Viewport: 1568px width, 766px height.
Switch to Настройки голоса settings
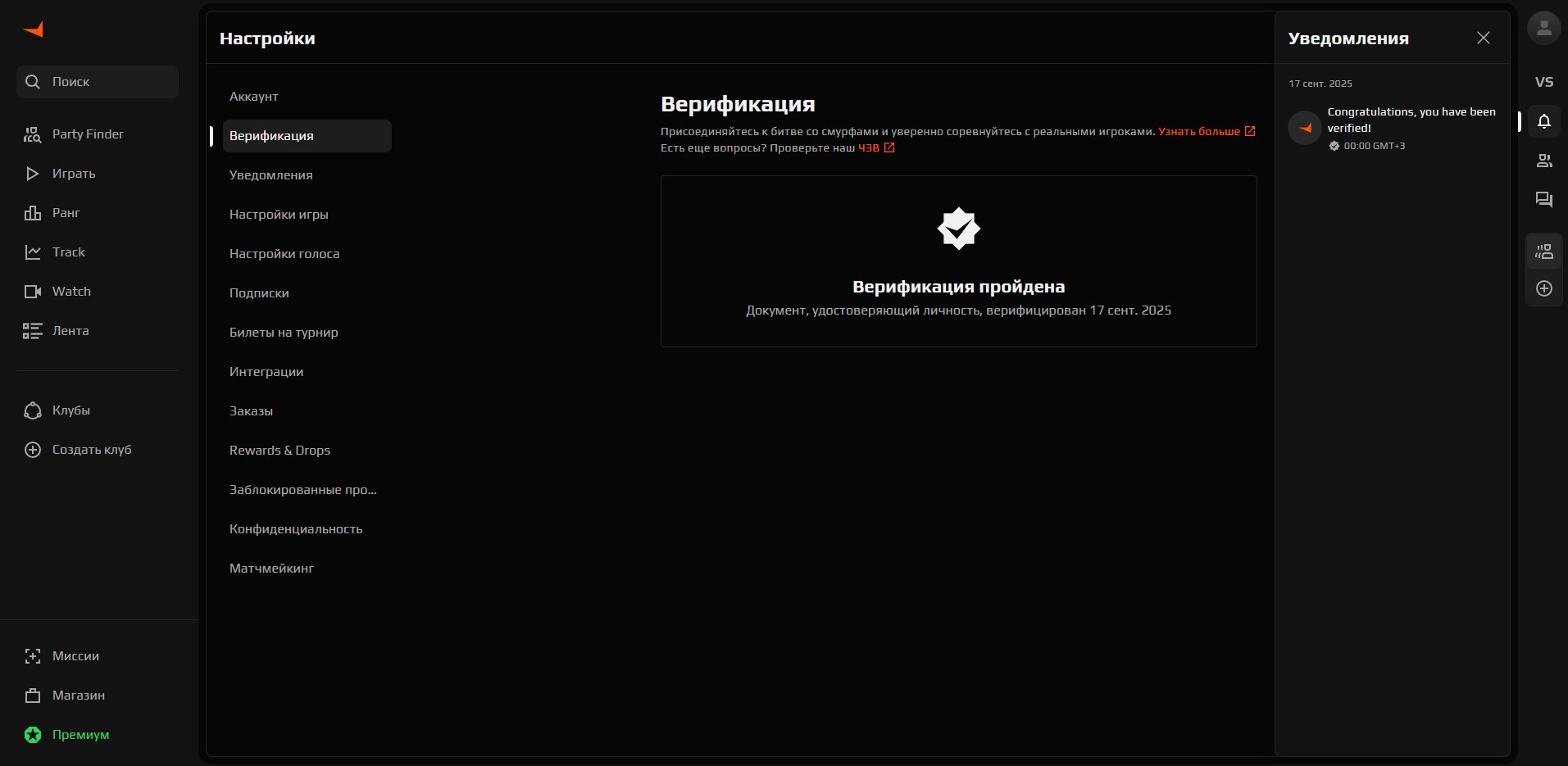click(x=284, y=254)
